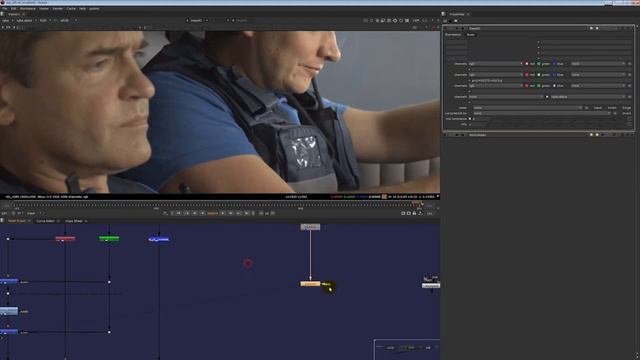Click the green expression field with text
This screenshot has height=360, width=640.
[551, 80]
